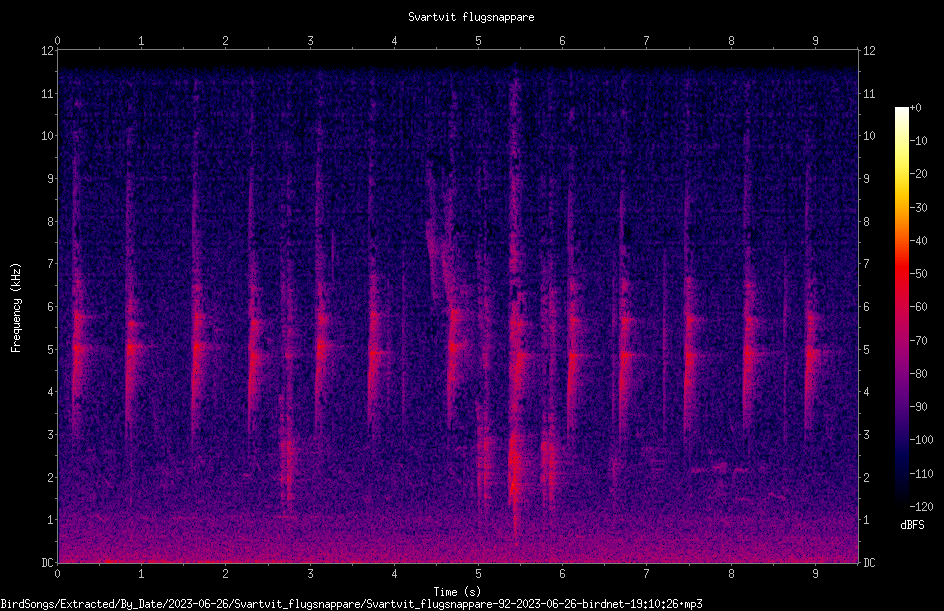
Task: Click the "2" tick on bottom time axis
Action: pos(226,574)
